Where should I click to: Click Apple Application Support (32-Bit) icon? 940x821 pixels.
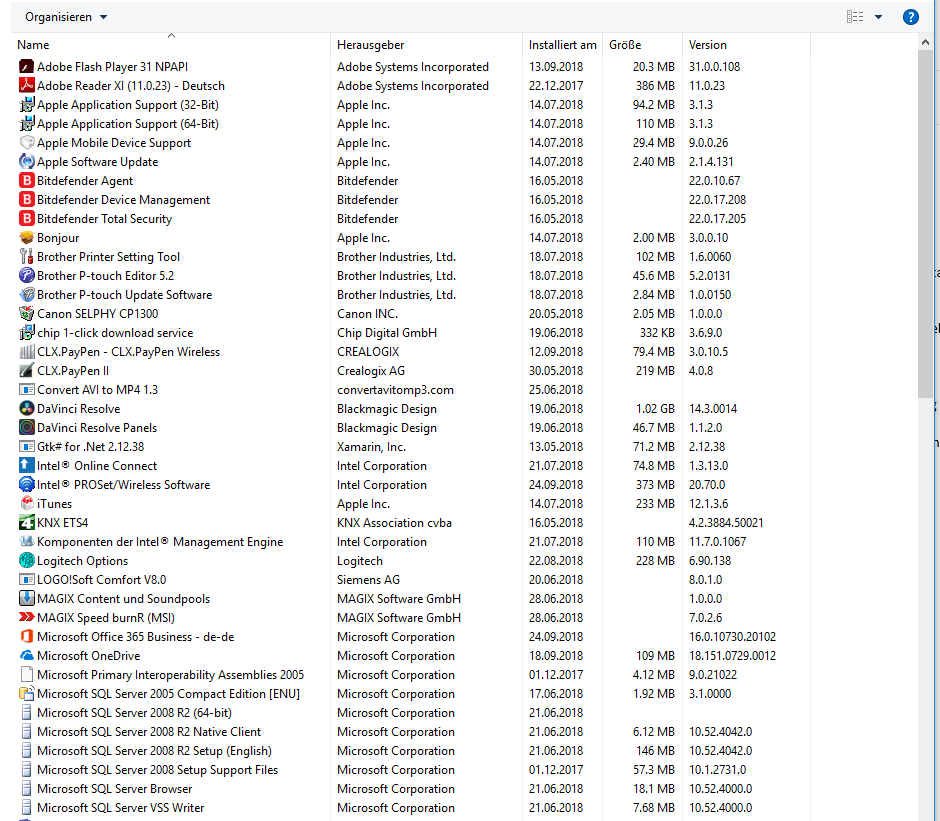(26, 104)
